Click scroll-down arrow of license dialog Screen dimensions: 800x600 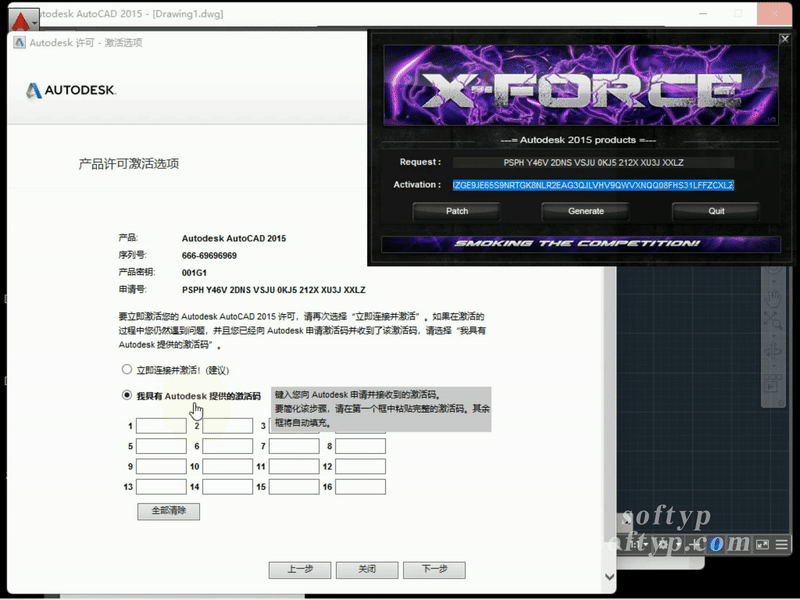[x=609, y=577]
